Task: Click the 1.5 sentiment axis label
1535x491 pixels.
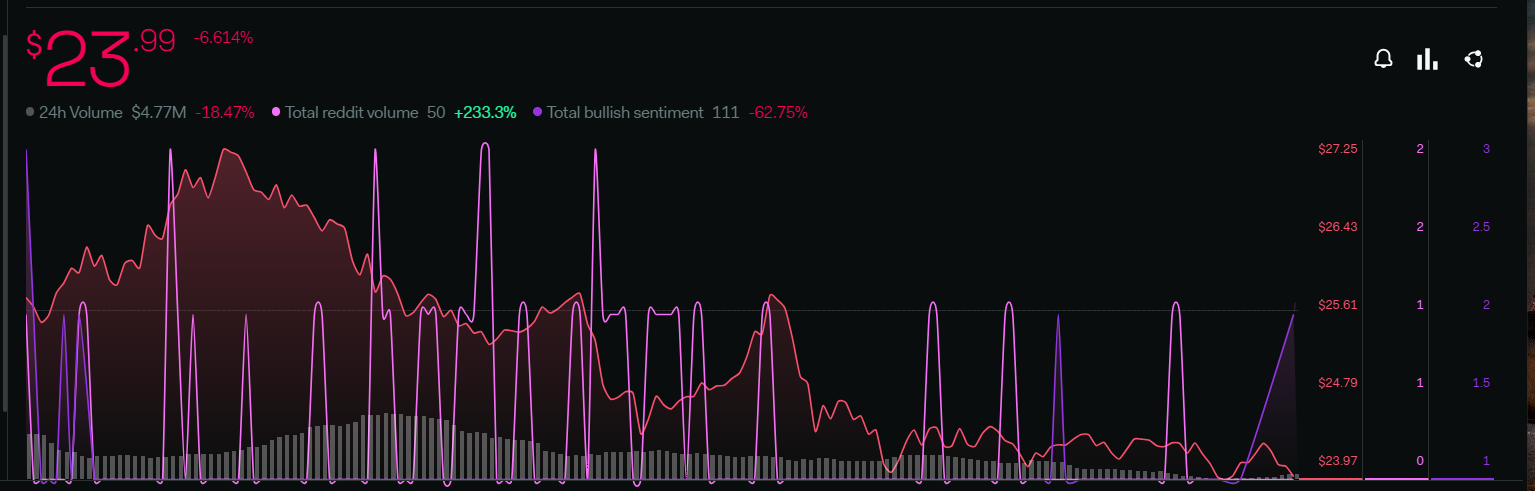Action: [1481, 383]
